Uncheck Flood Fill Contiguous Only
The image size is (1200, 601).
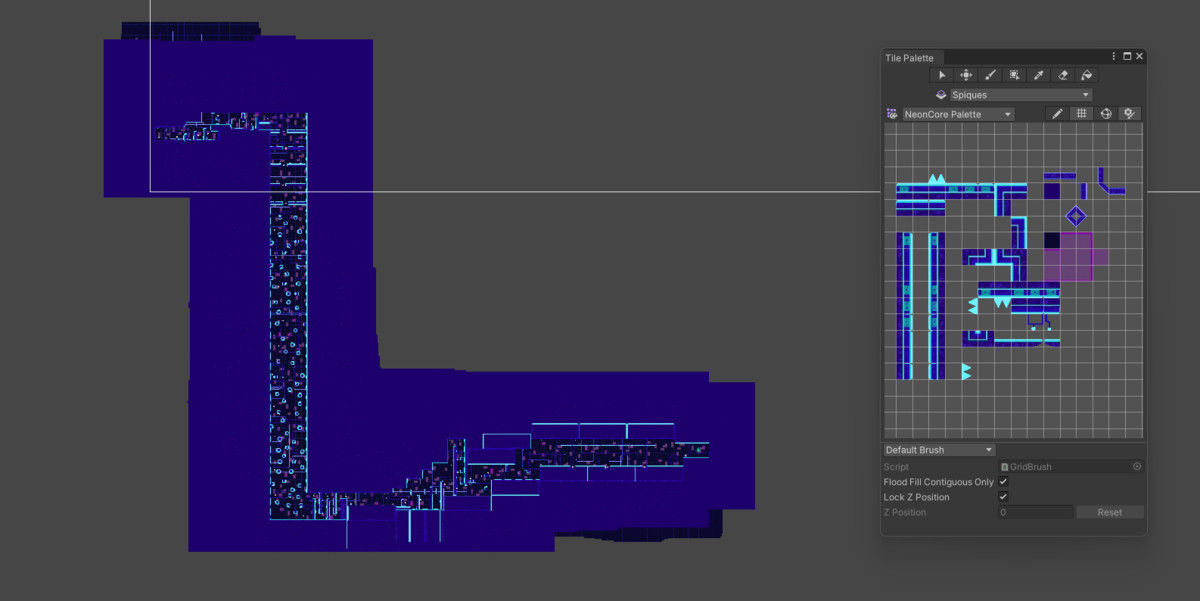[1003, 482]
